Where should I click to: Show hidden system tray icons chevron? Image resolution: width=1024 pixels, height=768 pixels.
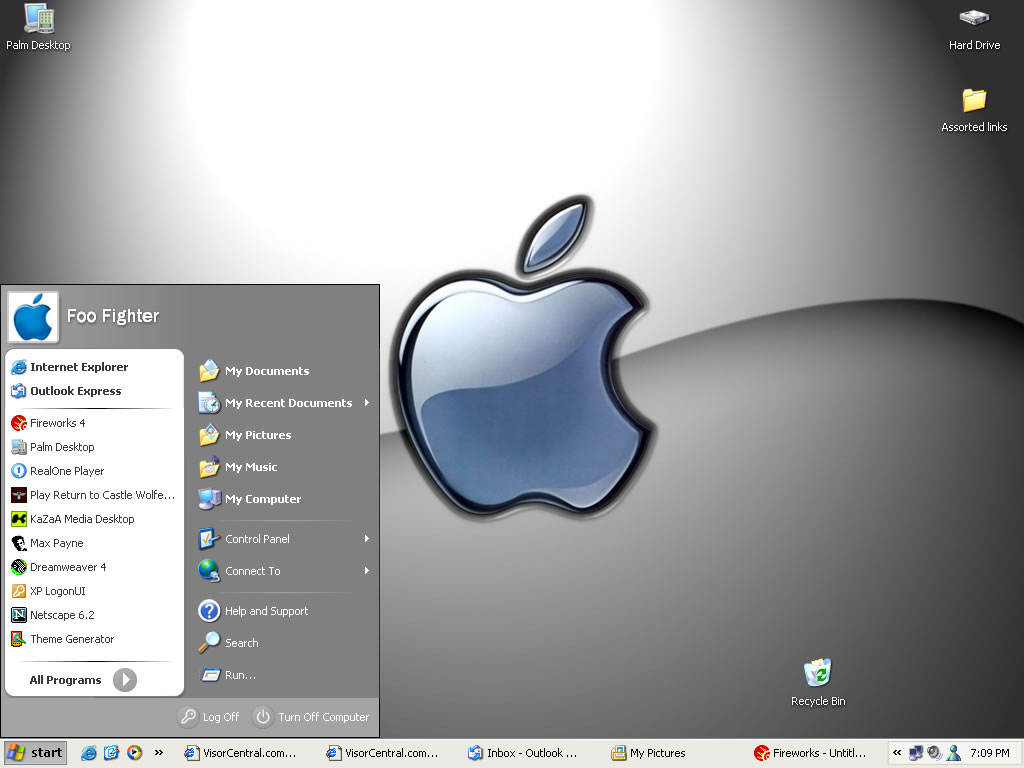[897, 753]
